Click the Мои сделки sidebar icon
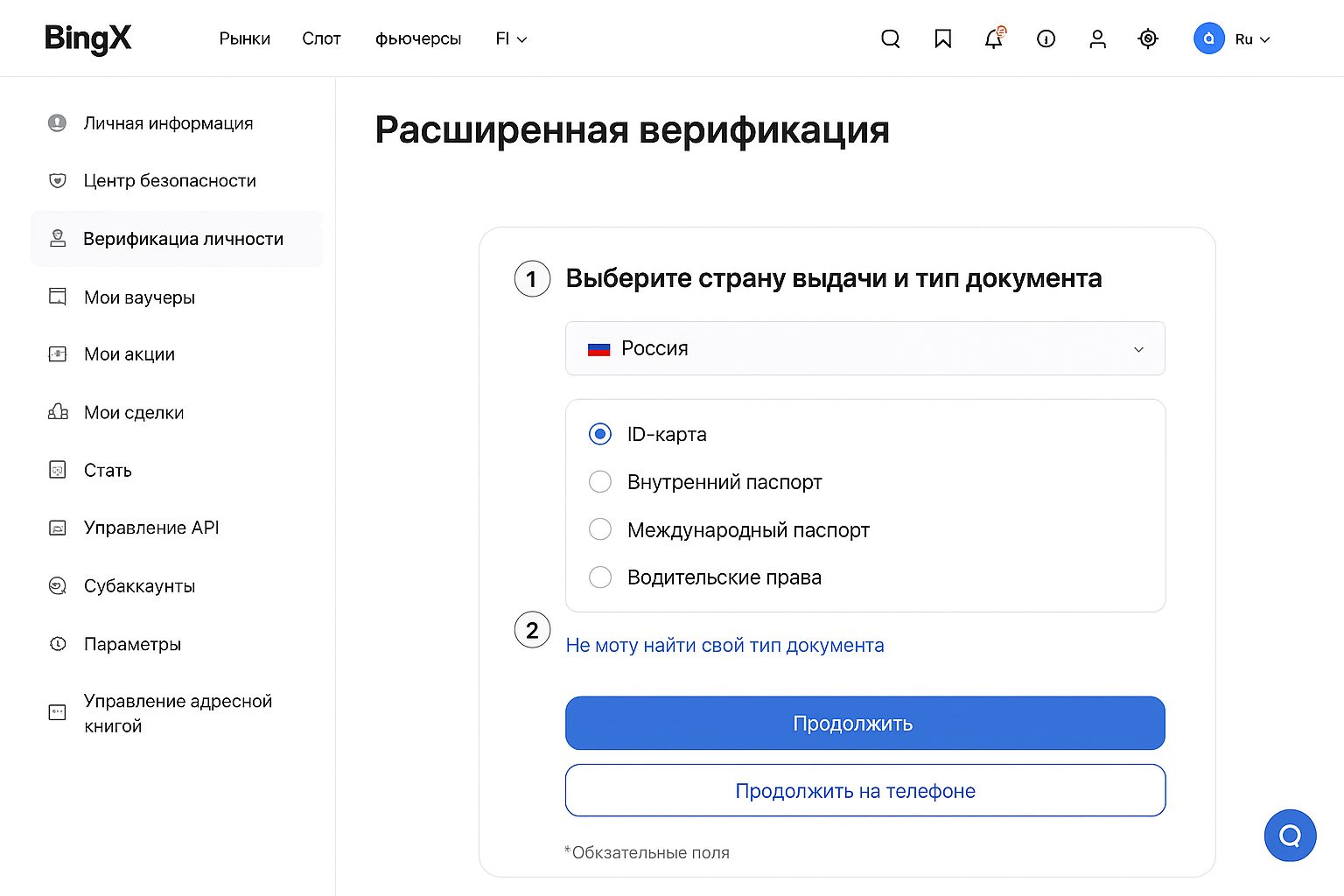 (x=57, y=412)
